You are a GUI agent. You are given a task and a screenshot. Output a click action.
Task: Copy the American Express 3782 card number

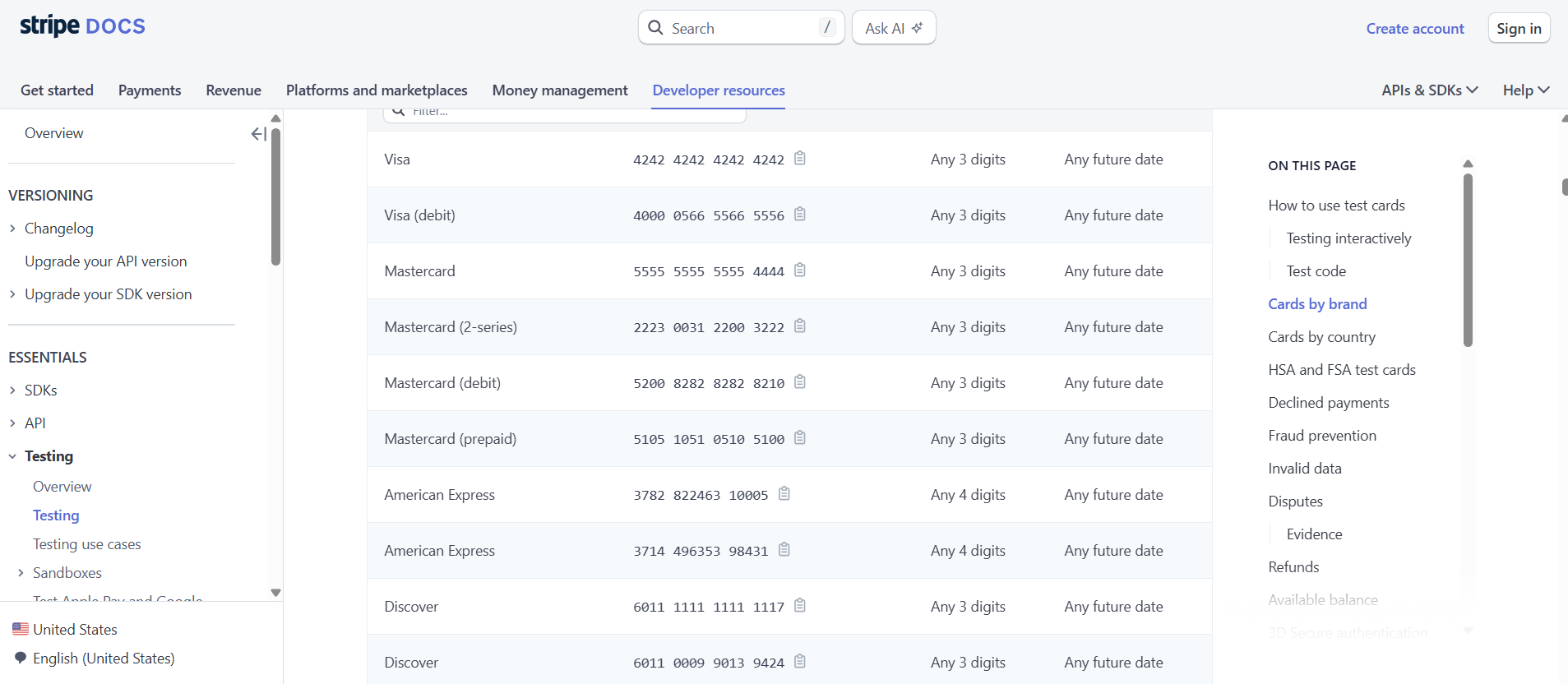click(x=784, y=494)
